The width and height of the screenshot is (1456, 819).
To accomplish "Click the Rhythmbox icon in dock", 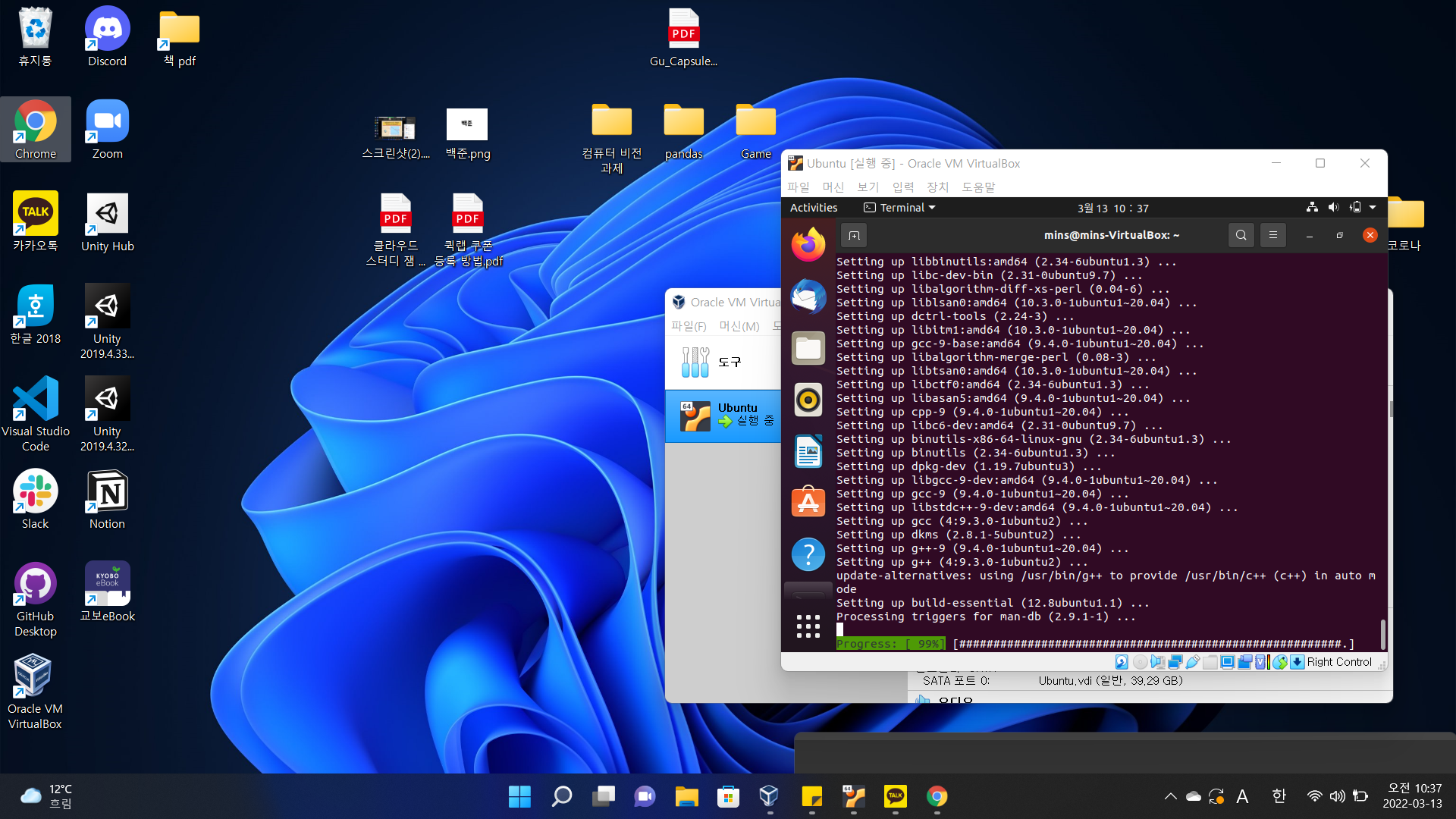I will [808, 400].
